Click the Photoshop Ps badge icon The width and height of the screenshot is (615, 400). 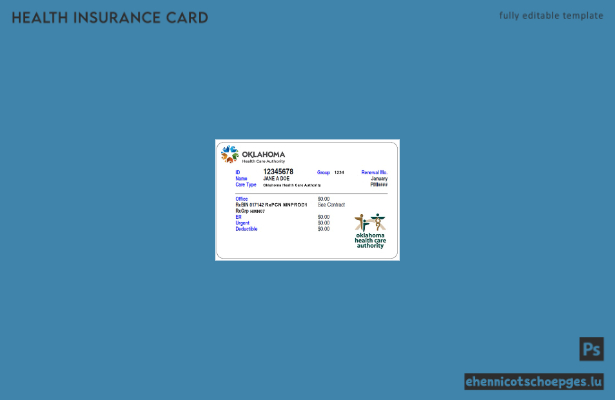pos(591,349)
